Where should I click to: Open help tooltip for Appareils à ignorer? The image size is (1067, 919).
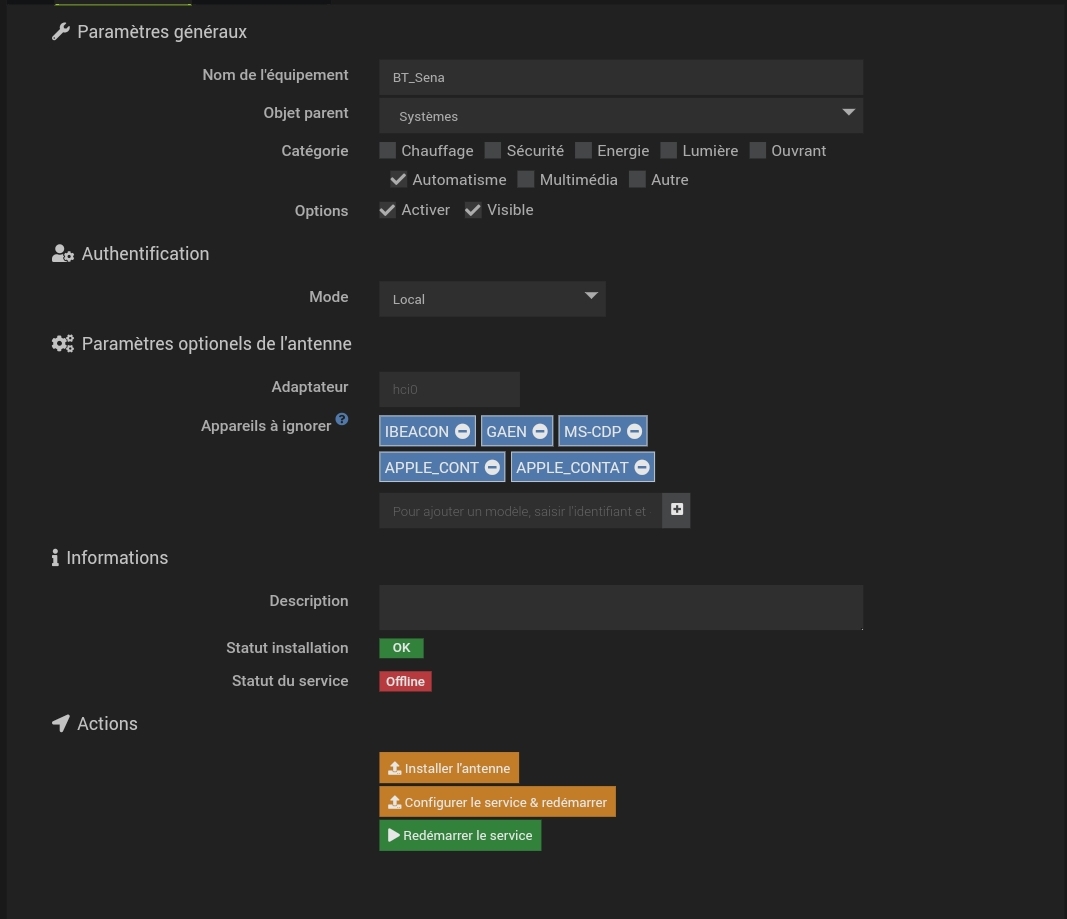[x=342, y=420]
